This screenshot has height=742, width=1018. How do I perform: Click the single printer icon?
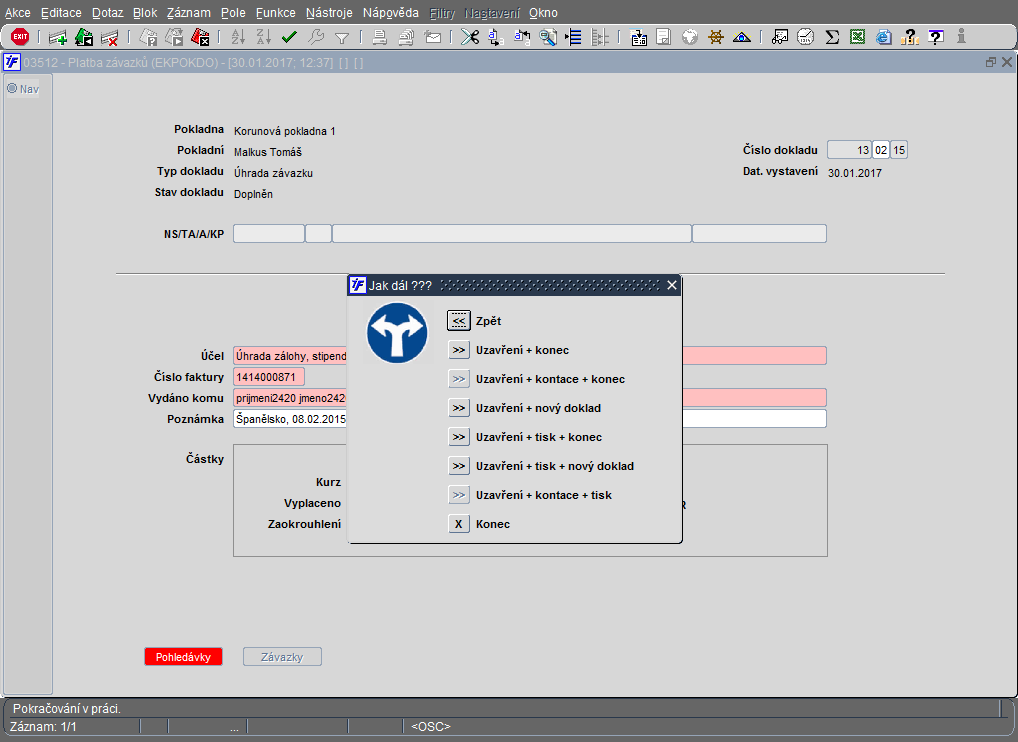tap(380, 37)
